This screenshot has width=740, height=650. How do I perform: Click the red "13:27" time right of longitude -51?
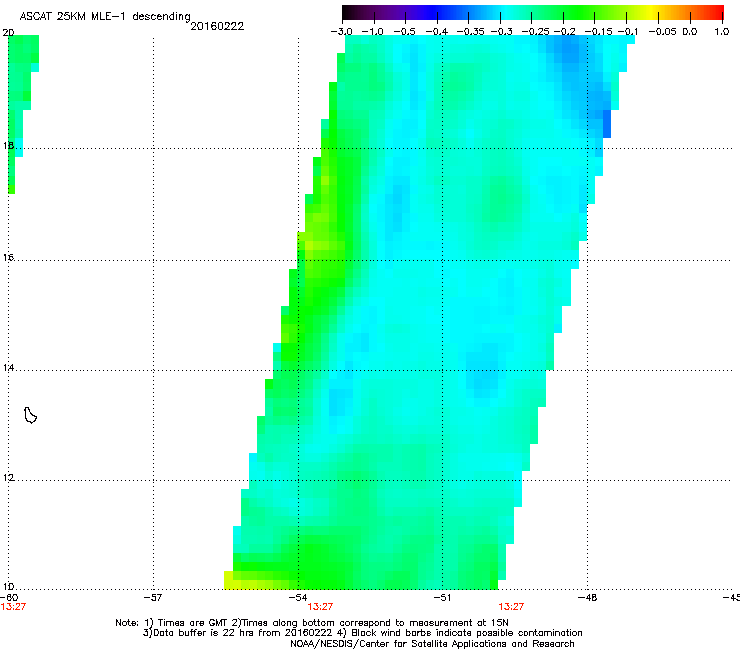click(511, 607)
